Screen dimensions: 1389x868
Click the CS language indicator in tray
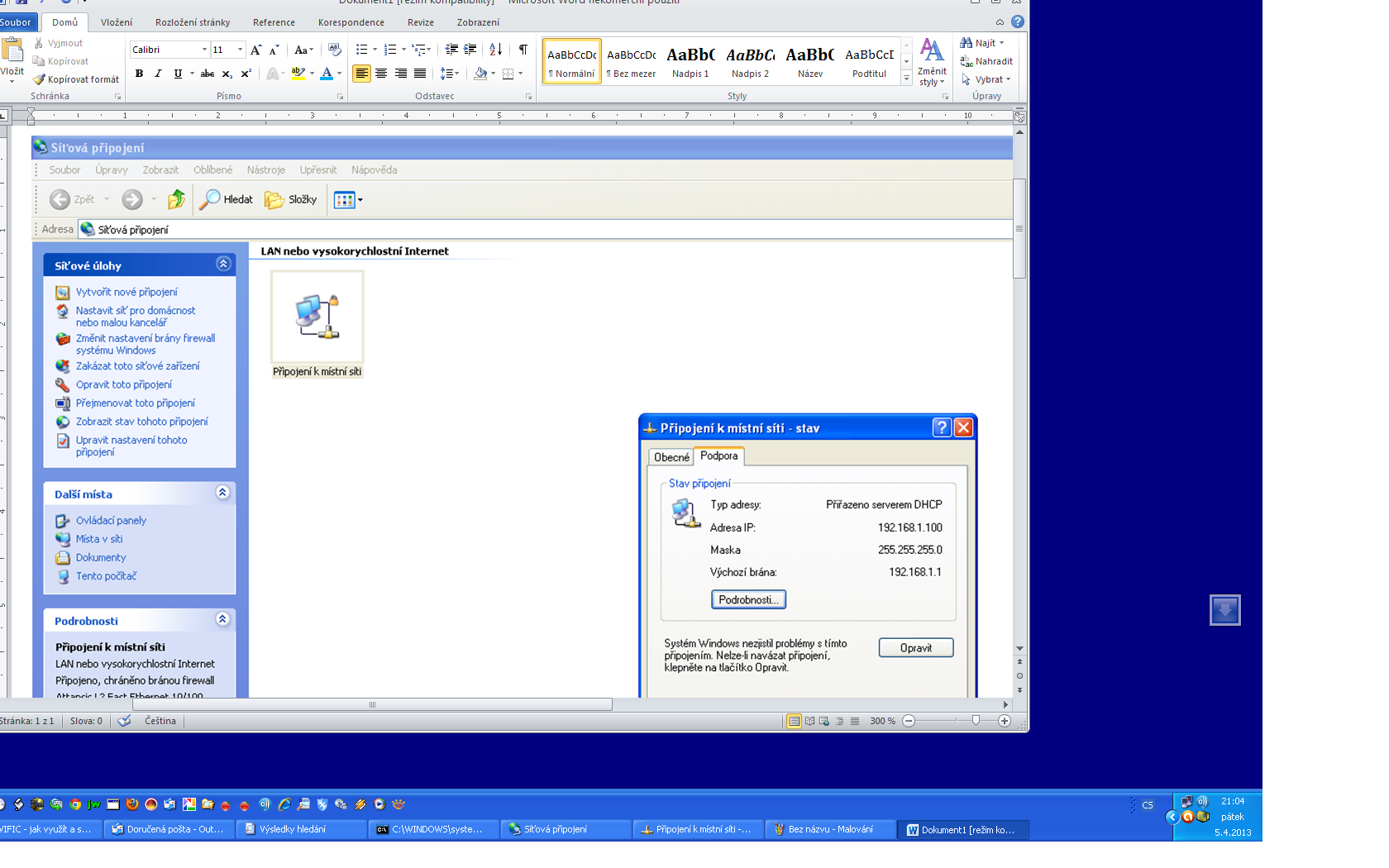tap(1148, 805)
